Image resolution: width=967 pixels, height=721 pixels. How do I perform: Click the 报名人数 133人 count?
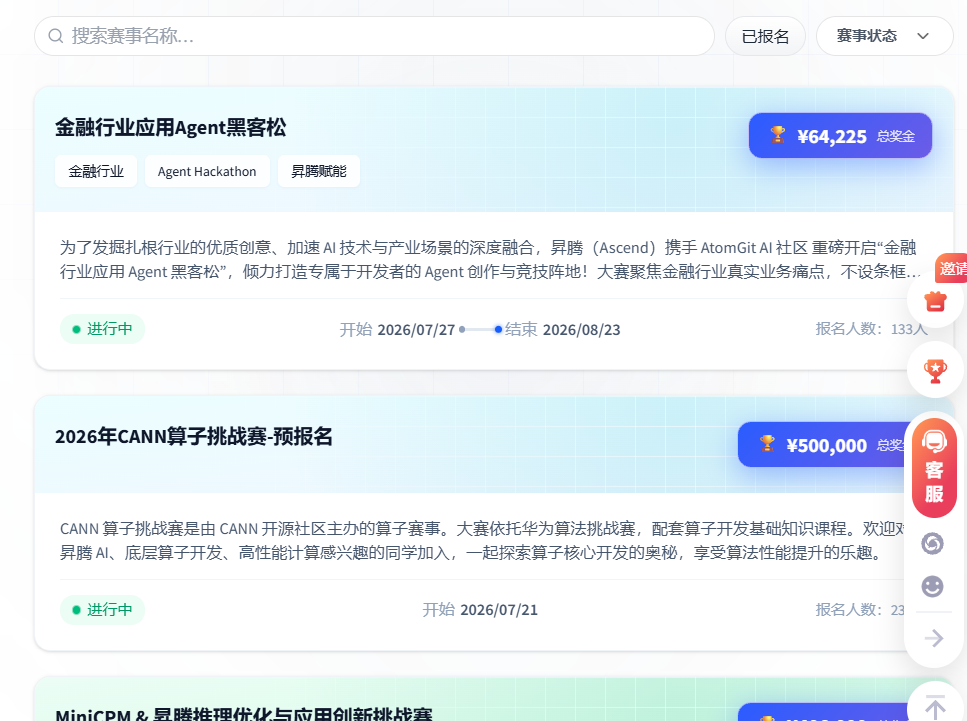(x=871, y=329)
